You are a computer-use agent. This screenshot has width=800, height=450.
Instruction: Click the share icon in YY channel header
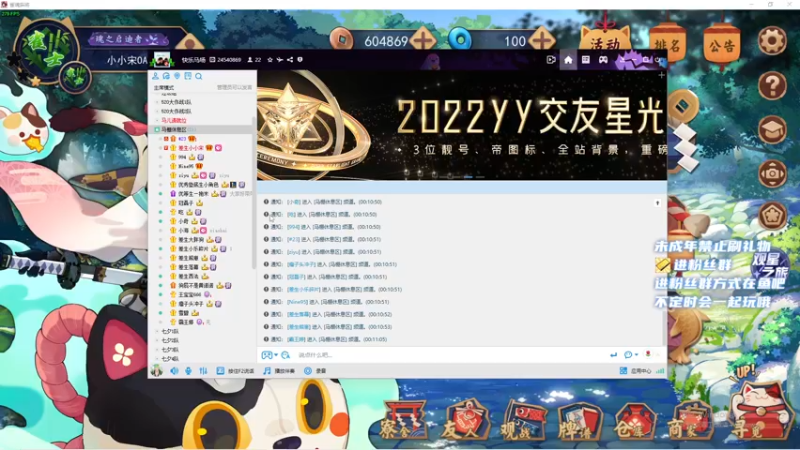point(290,60)
